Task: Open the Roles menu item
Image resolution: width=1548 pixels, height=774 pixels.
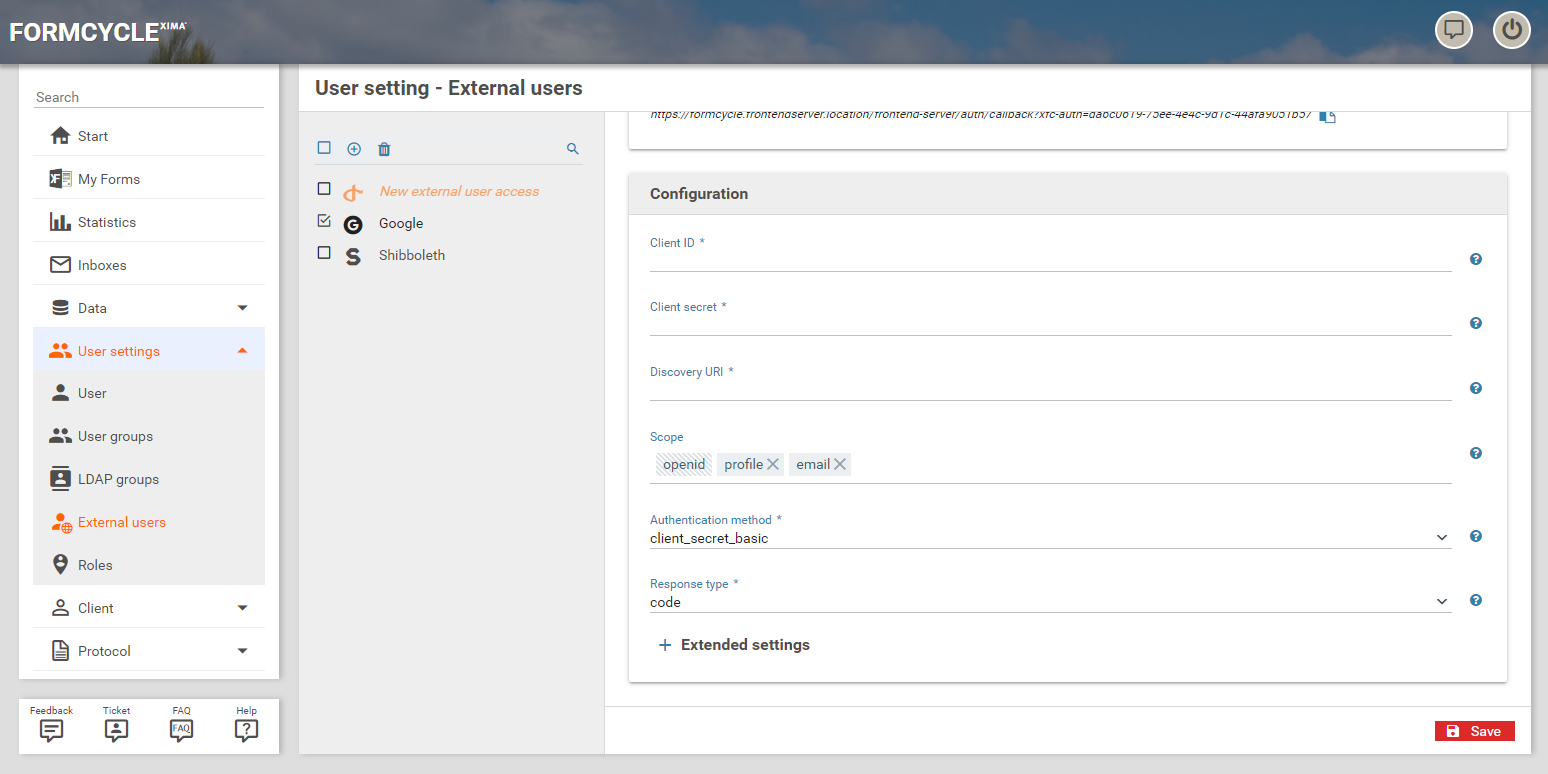Action: pyautogui.click(x=95, y=565)
